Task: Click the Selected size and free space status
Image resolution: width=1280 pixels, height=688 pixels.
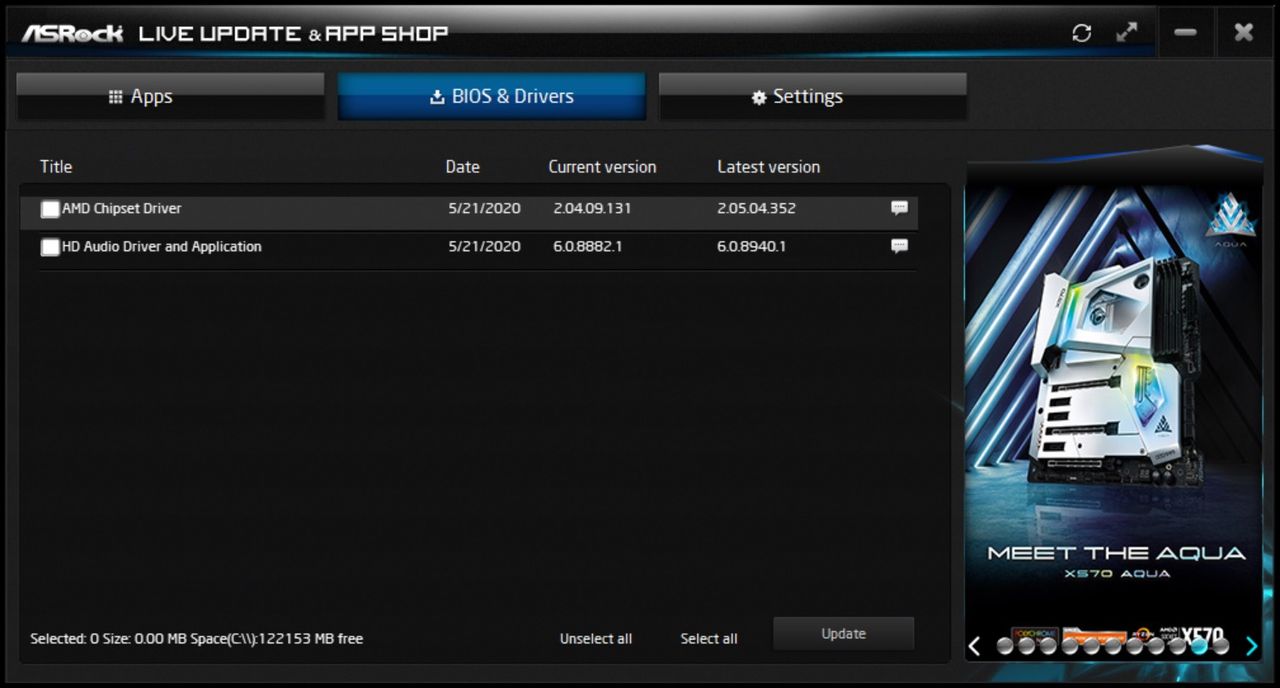Action: tap(196, 639)
